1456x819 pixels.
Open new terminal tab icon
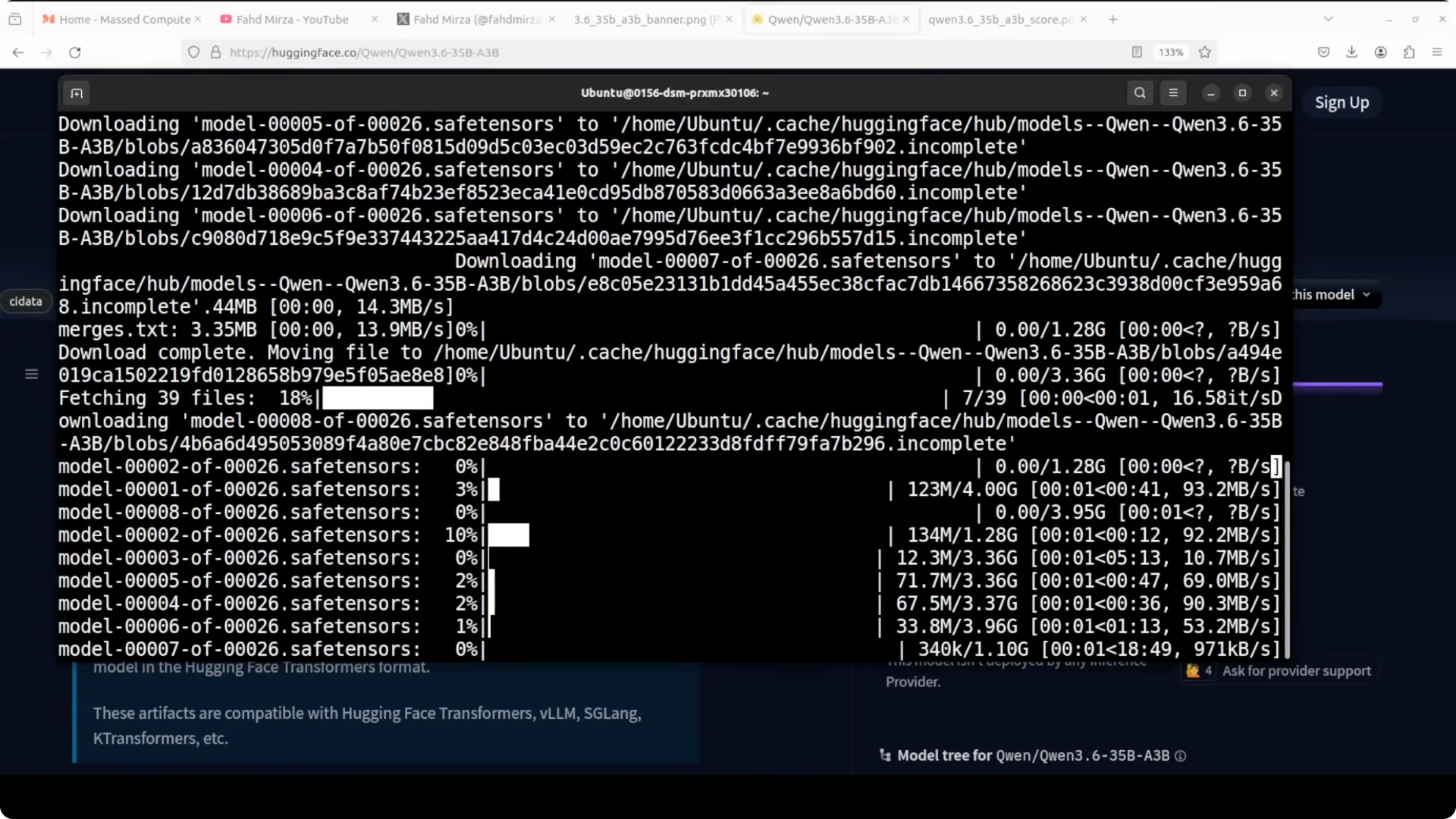(77, 93)
